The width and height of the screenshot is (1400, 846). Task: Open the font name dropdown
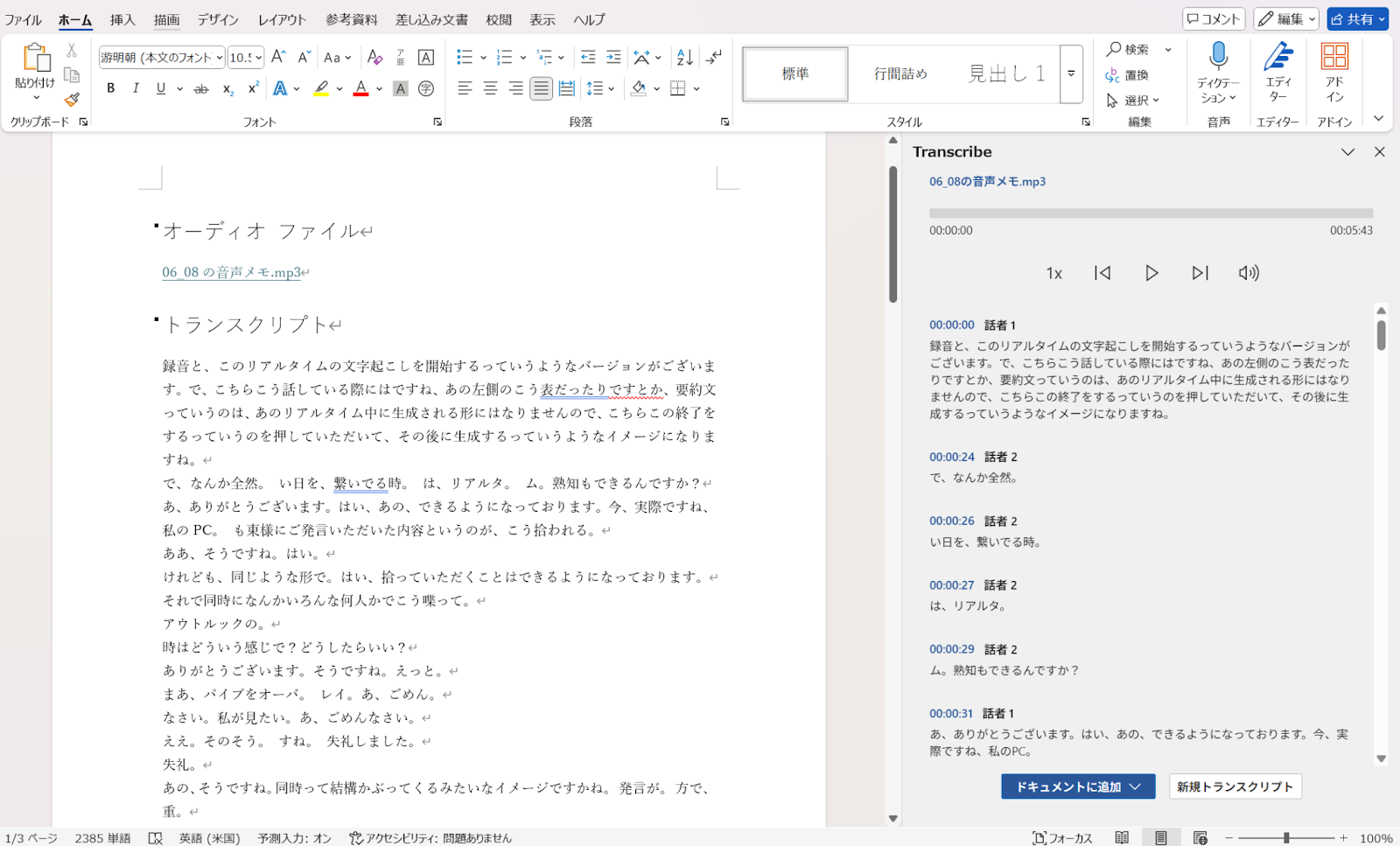(x=220, y=58)
